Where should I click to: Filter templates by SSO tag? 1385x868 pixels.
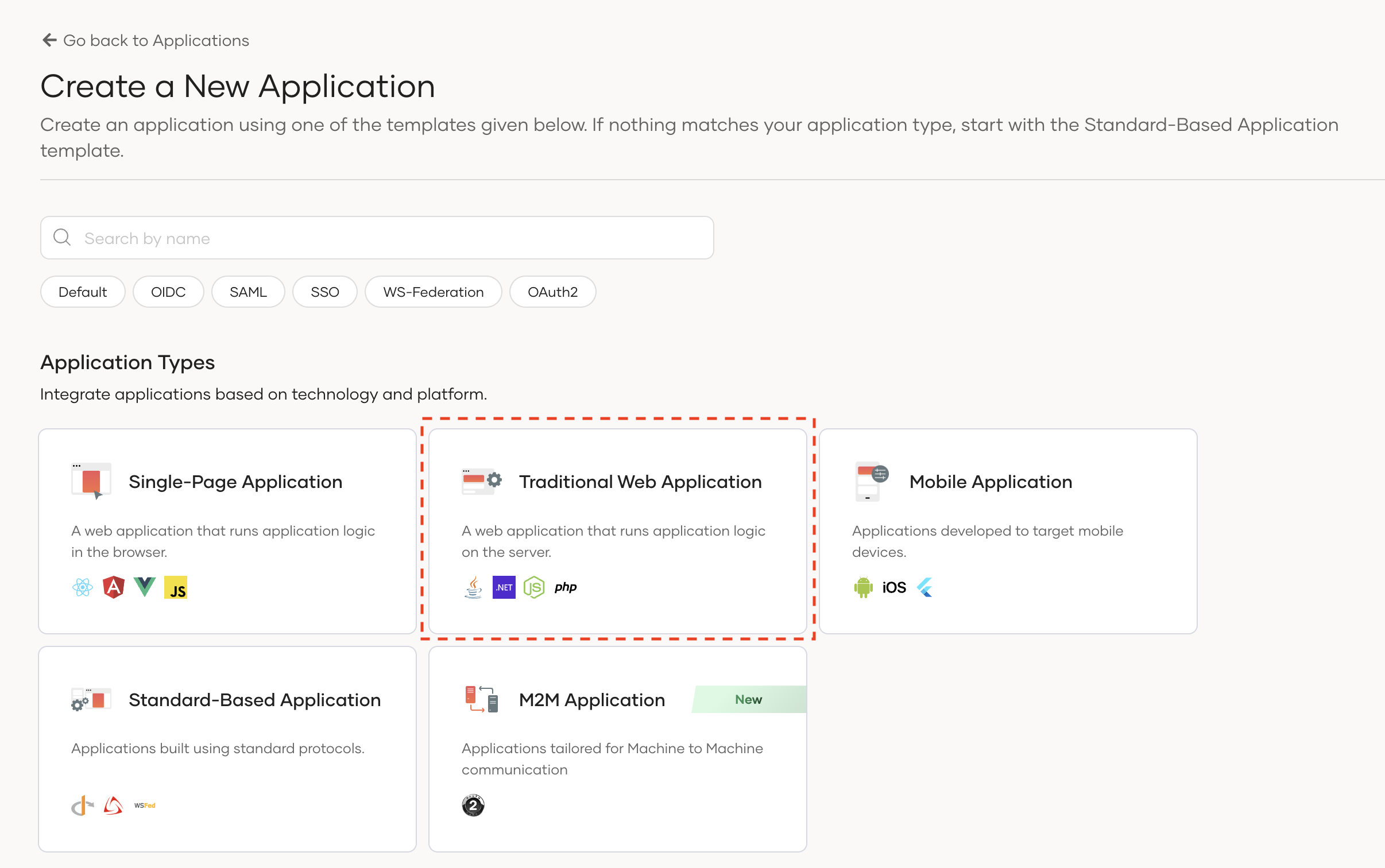(325, 292)
